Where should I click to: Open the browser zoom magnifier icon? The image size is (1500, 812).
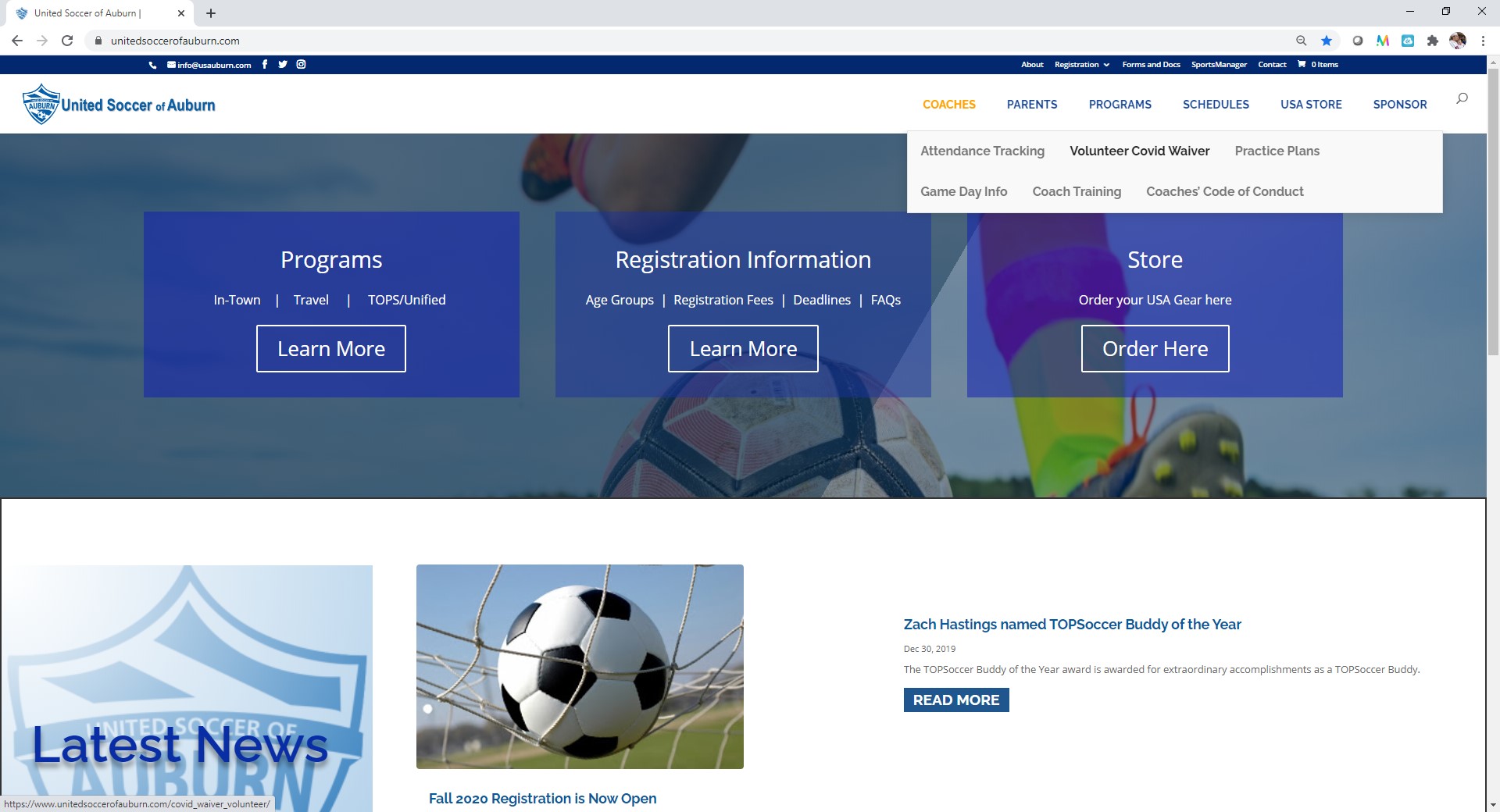[1302, 41]
